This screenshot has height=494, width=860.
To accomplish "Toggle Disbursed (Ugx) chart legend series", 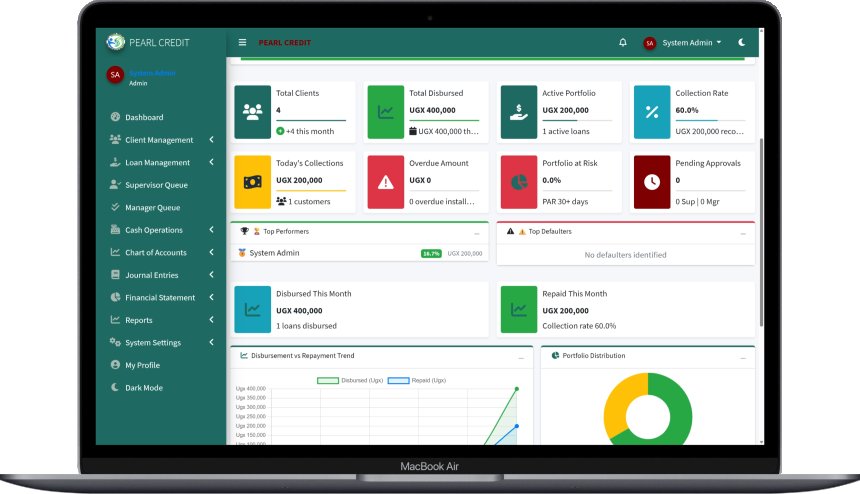I will tap(348, 380).
